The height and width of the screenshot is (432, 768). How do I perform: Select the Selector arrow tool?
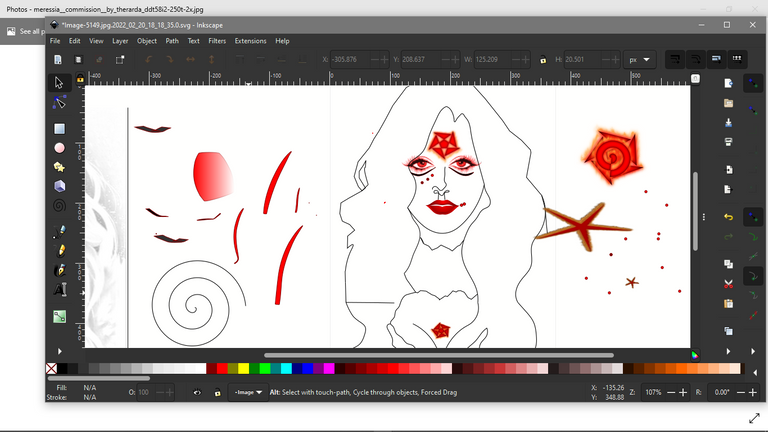(x=59, y=82)
